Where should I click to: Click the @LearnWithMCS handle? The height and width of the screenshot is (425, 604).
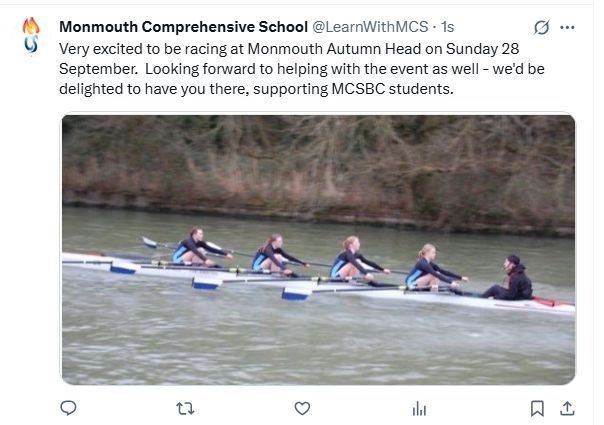tap(370, 27)
